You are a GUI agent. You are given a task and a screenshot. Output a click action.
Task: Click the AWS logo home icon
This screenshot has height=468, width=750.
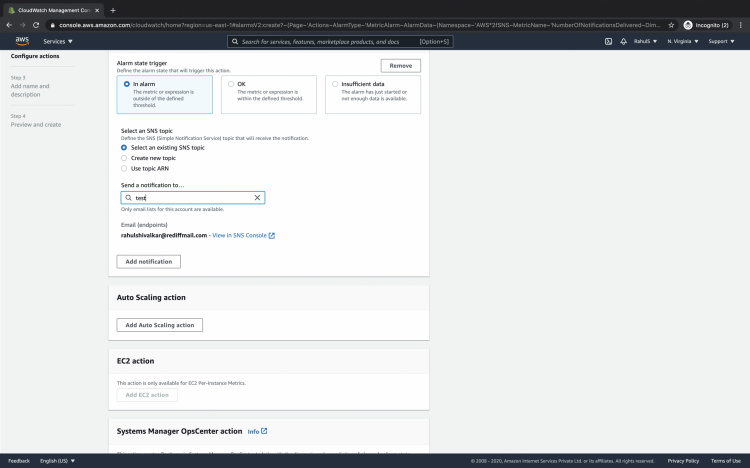(20, 41)
